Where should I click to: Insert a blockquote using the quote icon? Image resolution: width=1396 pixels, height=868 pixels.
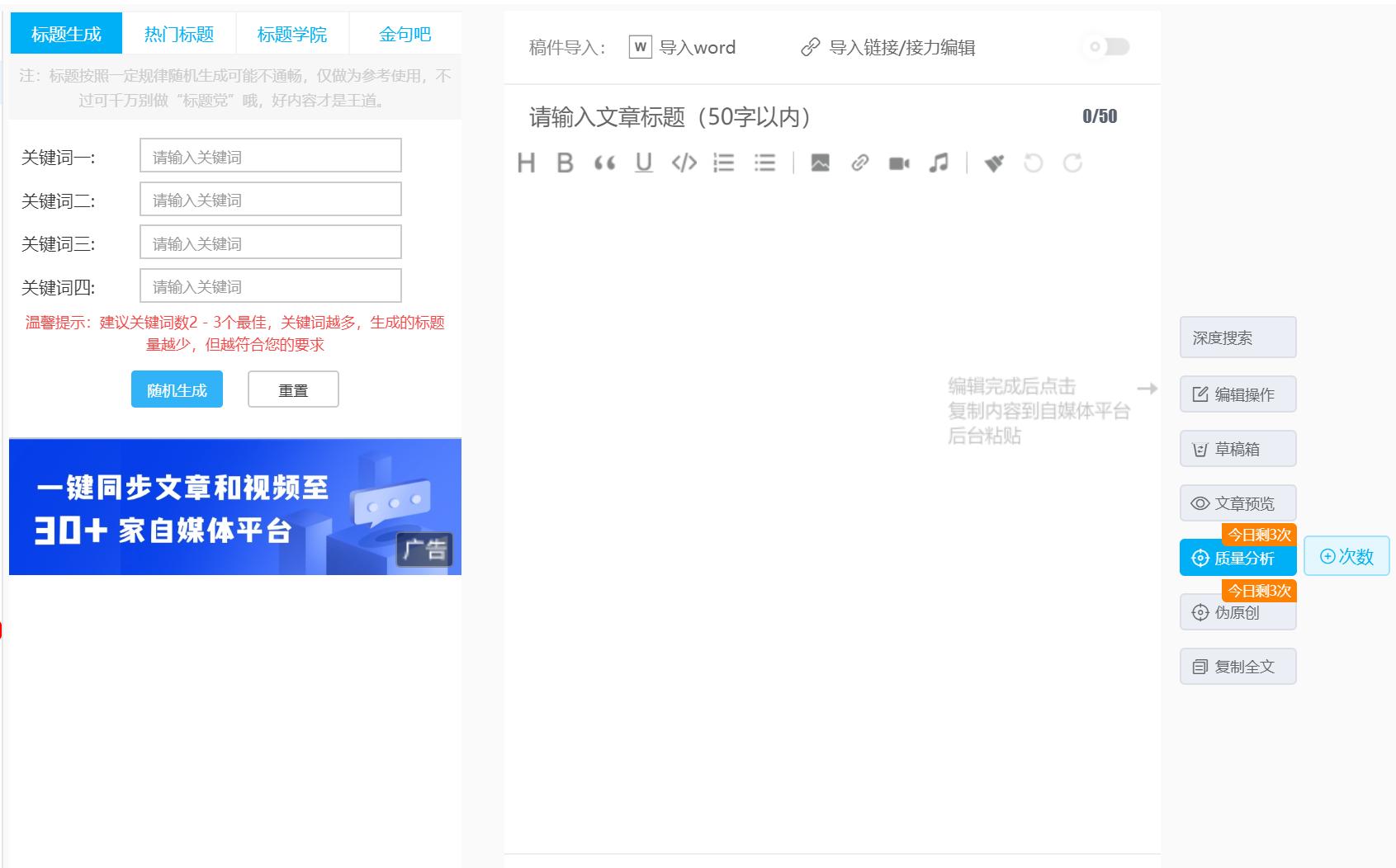coord(605,163)
